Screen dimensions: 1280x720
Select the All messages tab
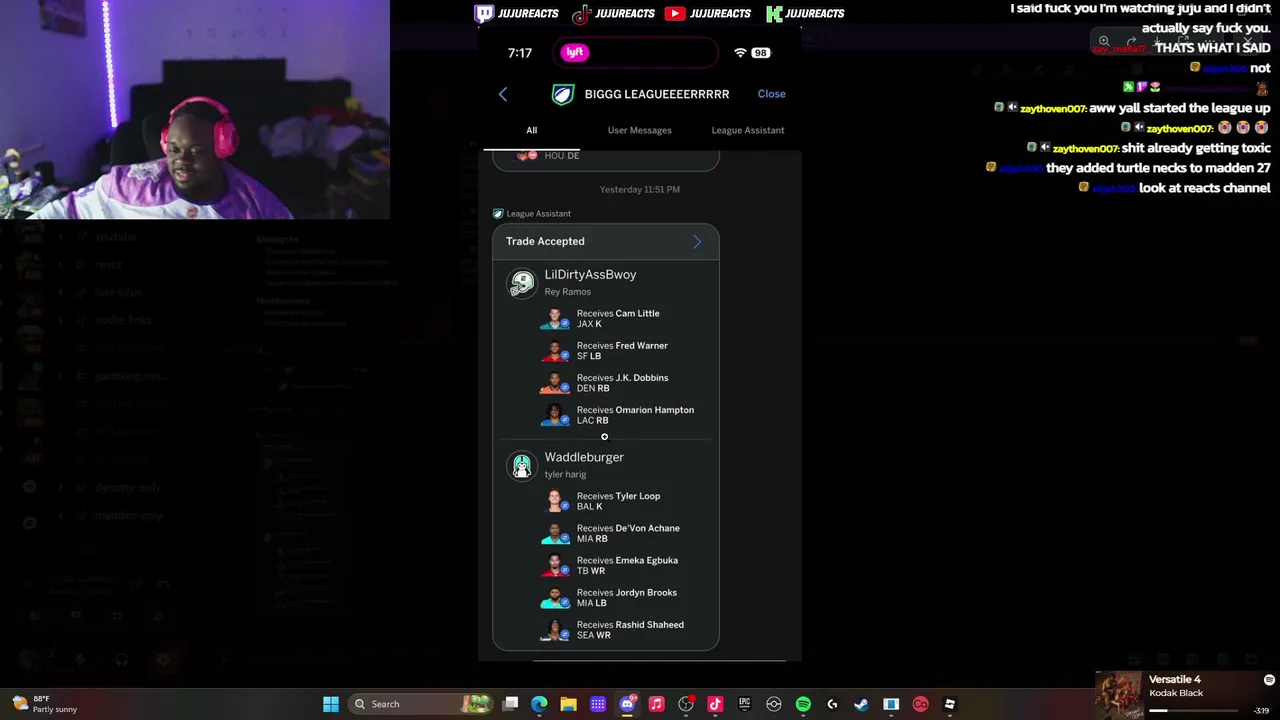tap(532, 130)
